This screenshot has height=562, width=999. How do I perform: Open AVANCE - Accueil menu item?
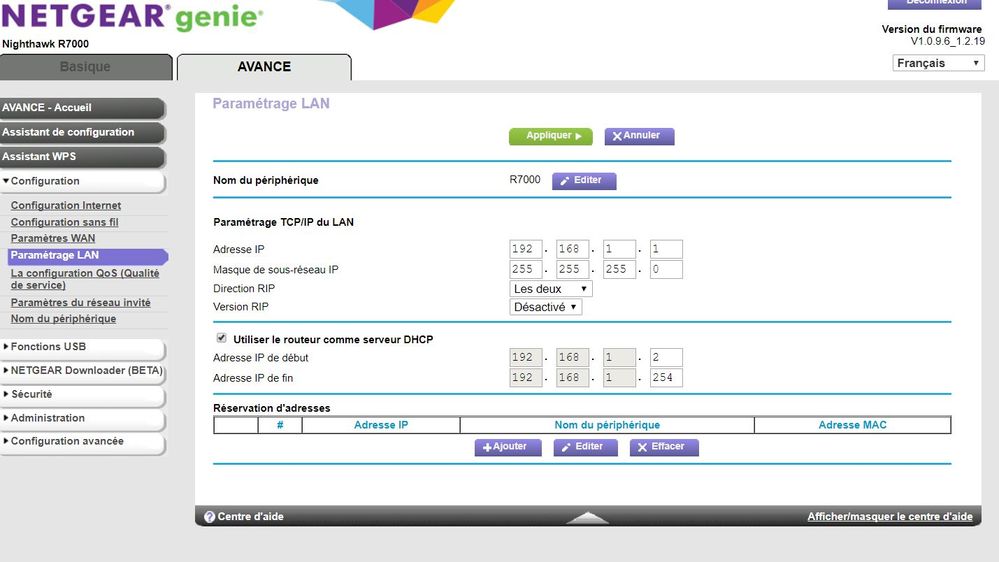83,108
